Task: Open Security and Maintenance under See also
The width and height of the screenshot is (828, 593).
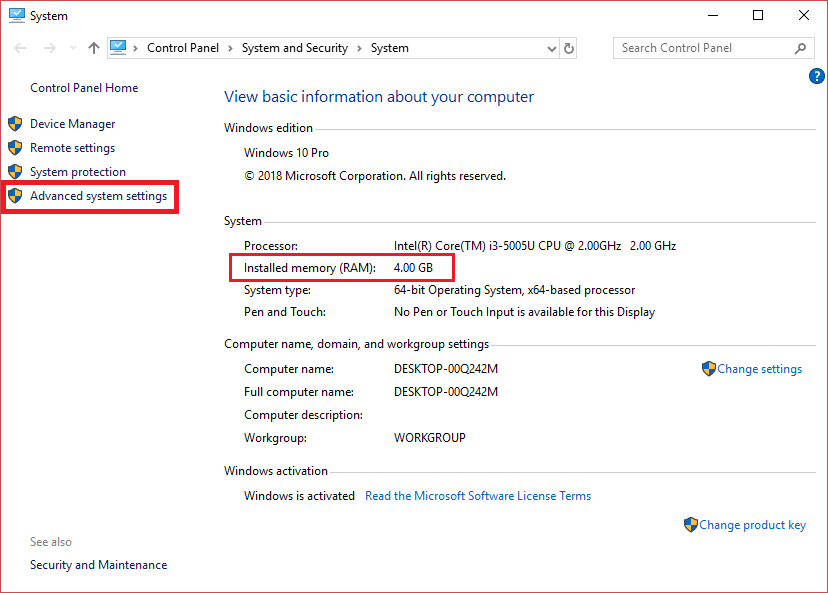Action: pyautogui.click(x=98, y=564)
